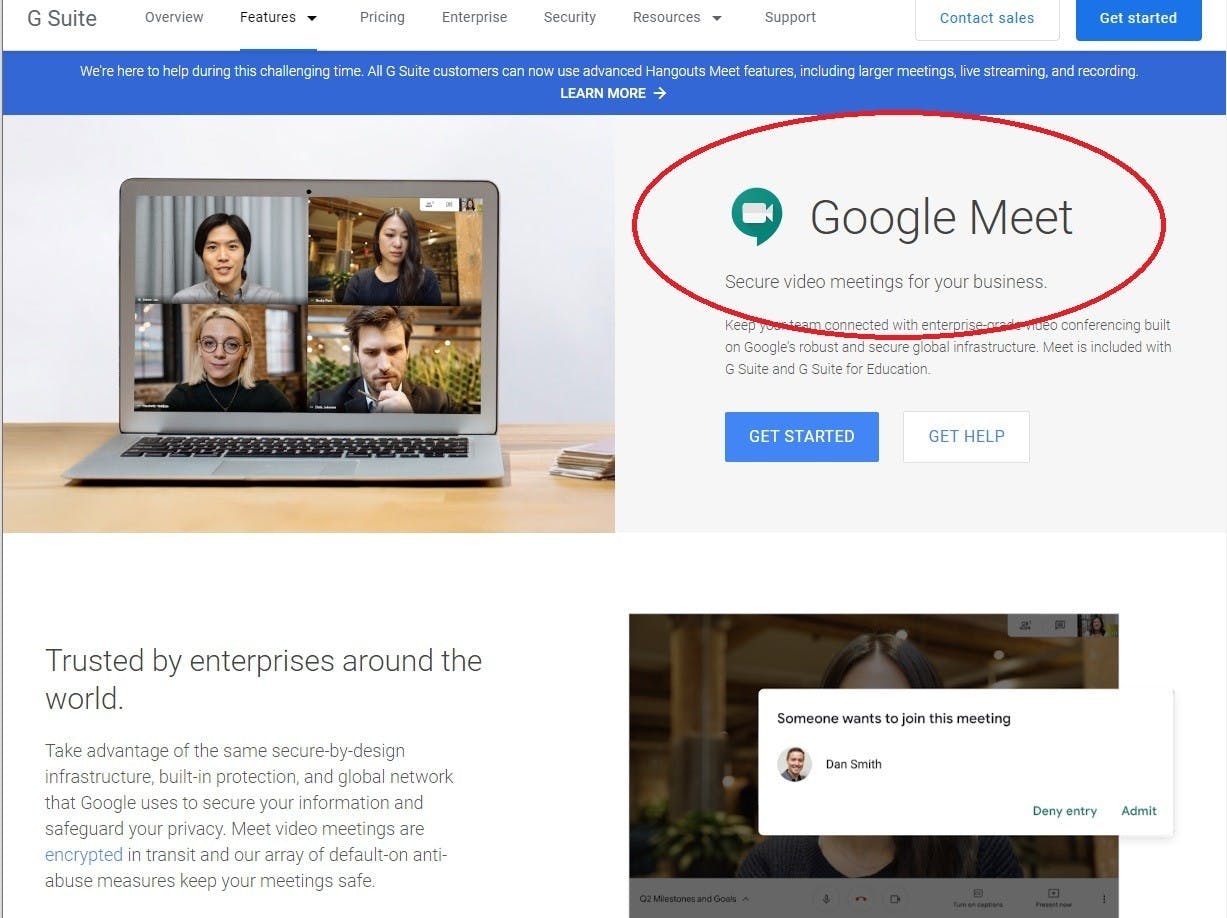The image size is (1227, 918).
Task: Open the encrypted hyperlink
Action: (x=84, y=855)
